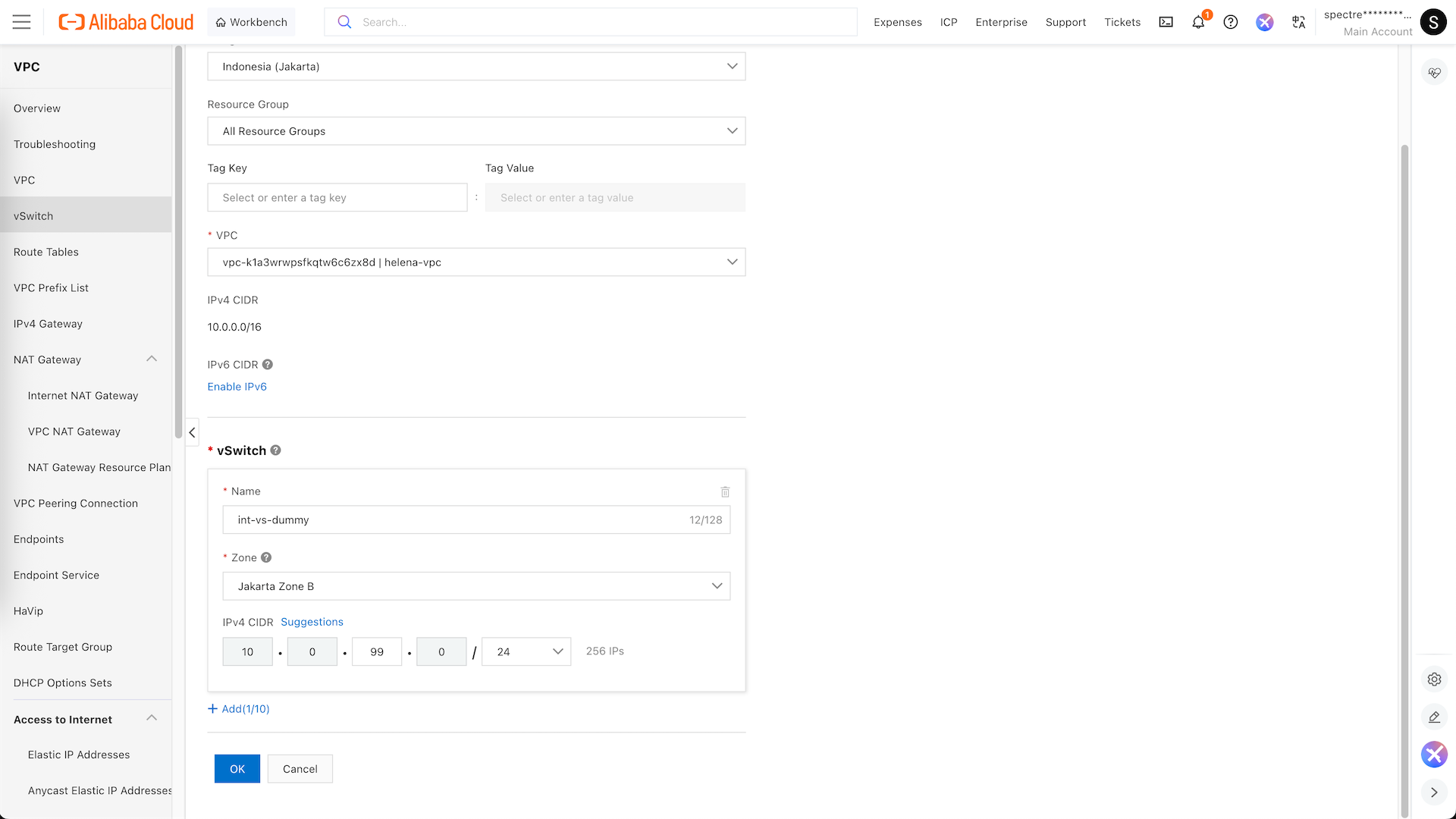The image size is (1456, 819).
Task: Open the hamburger navigation menu
Action: pyautogui.click(x=22, y=22)
